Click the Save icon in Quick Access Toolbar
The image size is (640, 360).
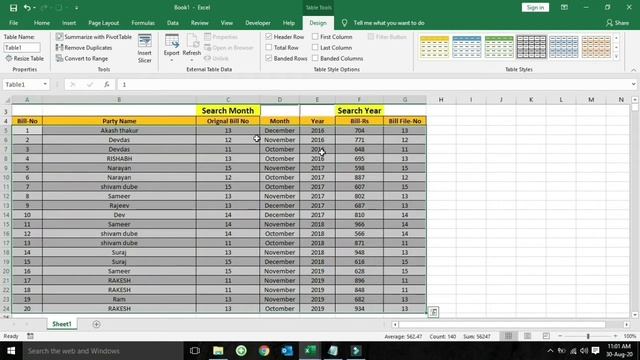pos(13,7)
